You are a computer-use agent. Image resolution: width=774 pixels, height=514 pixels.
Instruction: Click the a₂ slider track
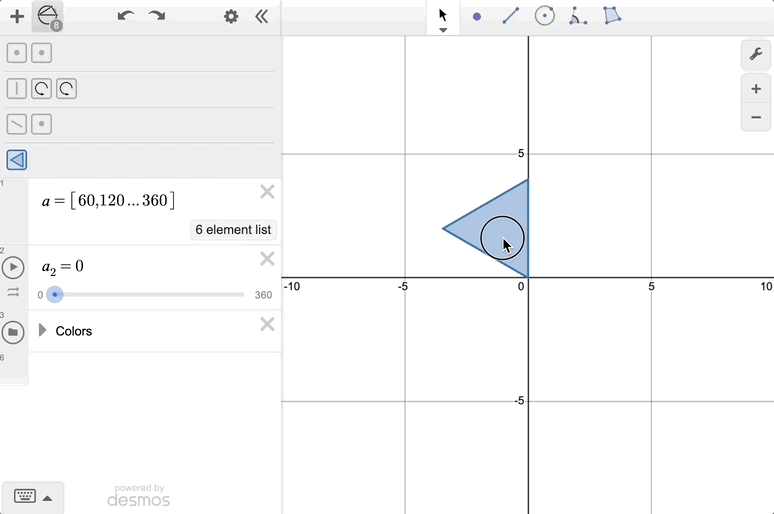pyautogui.click(x=150, y=295)
